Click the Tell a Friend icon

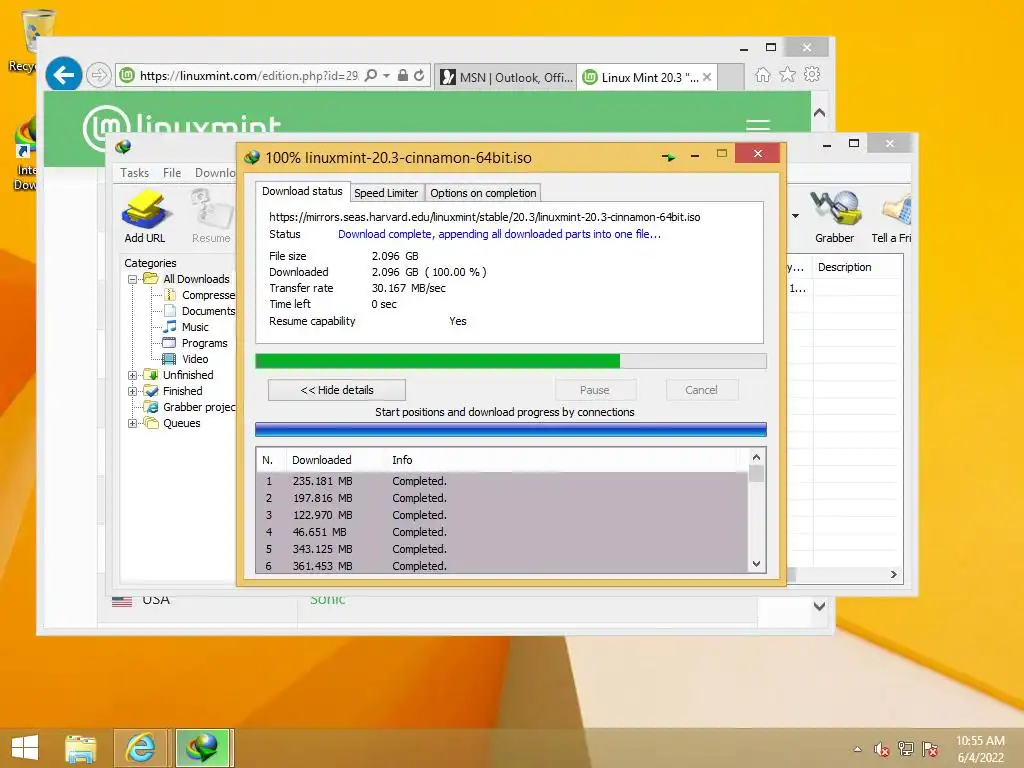click(x=892, y=217)
